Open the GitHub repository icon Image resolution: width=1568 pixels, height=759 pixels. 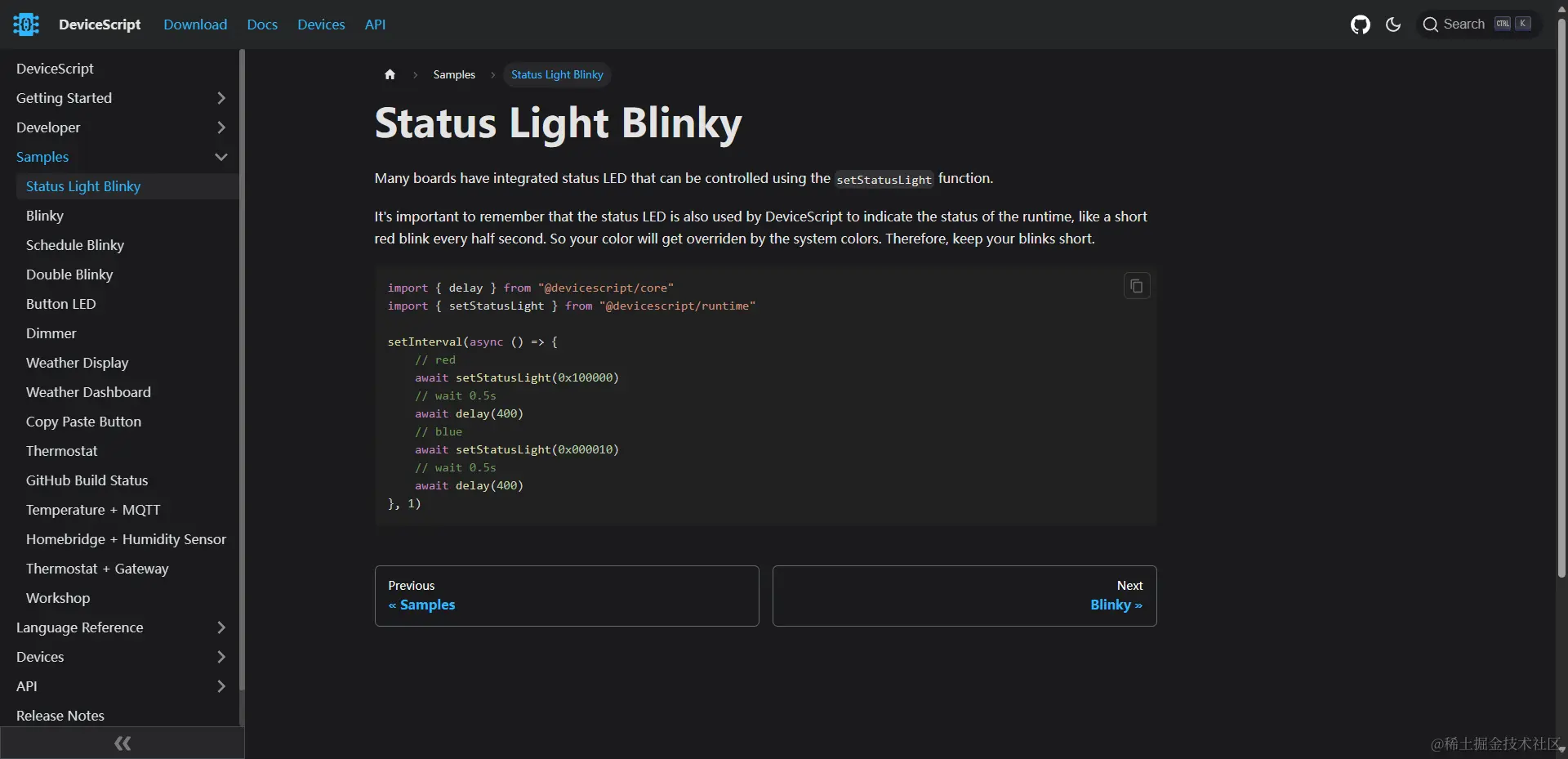(x=1361, y=25)
